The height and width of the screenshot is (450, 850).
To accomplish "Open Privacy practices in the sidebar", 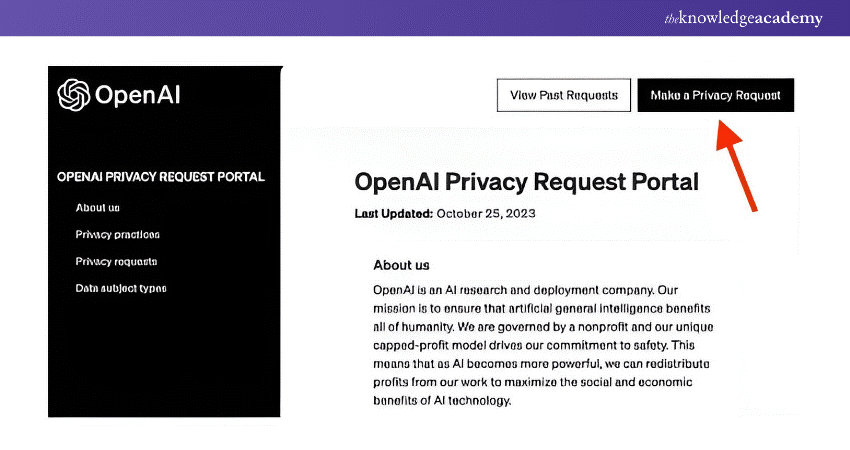I will [x=117, y=235].
